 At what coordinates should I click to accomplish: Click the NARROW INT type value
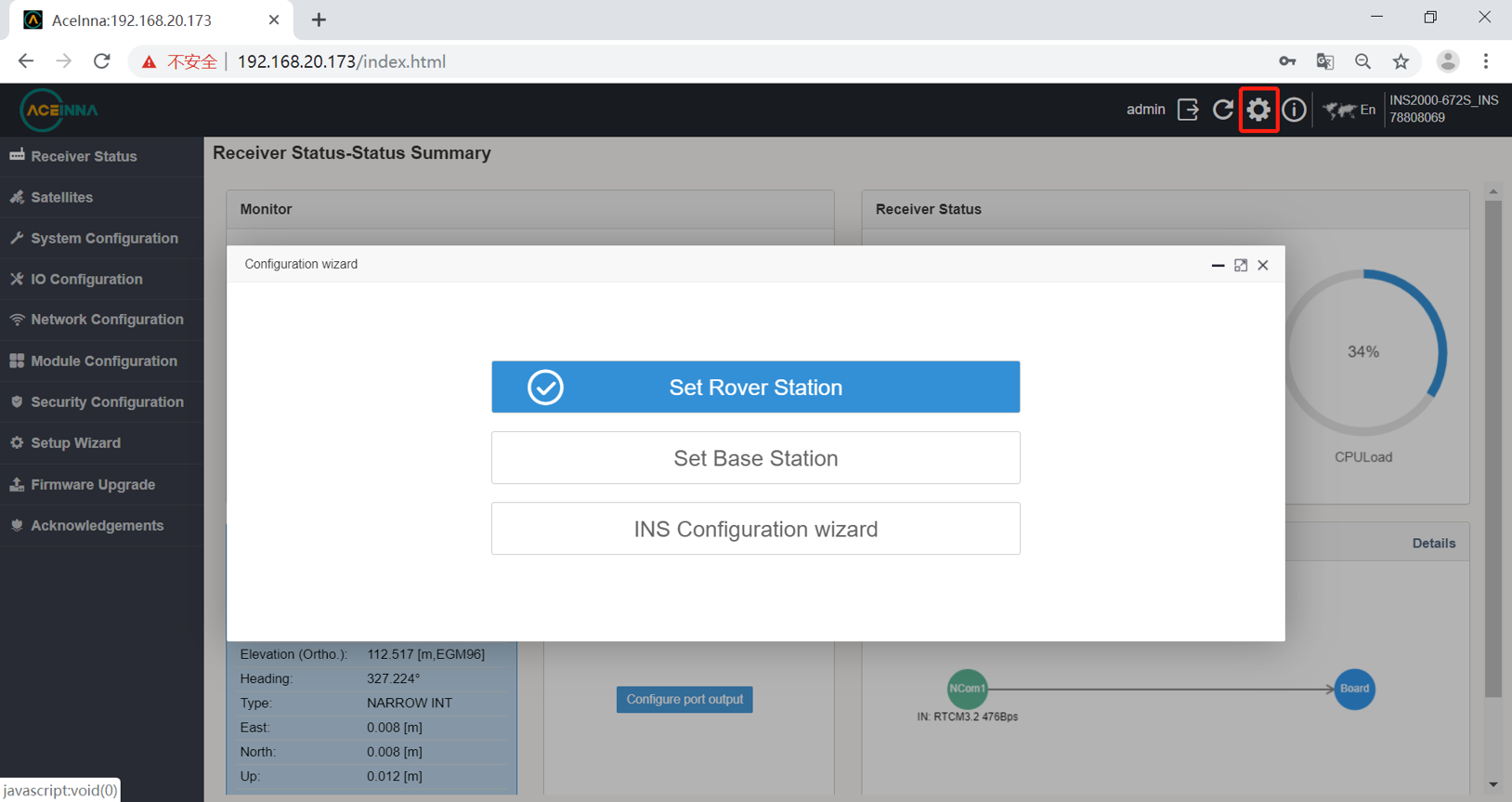pos(410,703)
